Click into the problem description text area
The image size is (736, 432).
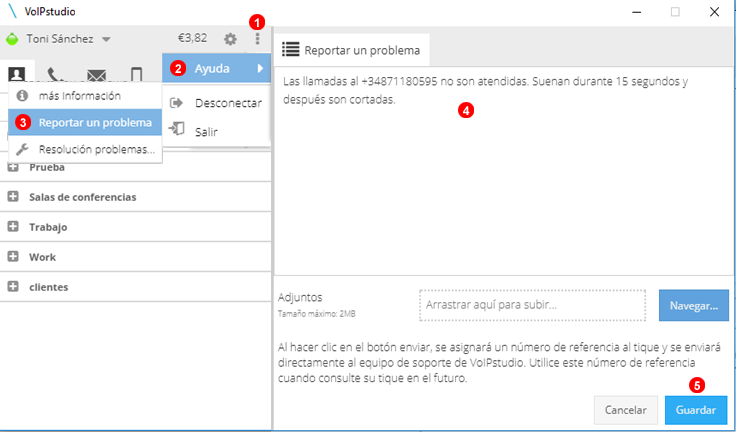coord(504,171)
